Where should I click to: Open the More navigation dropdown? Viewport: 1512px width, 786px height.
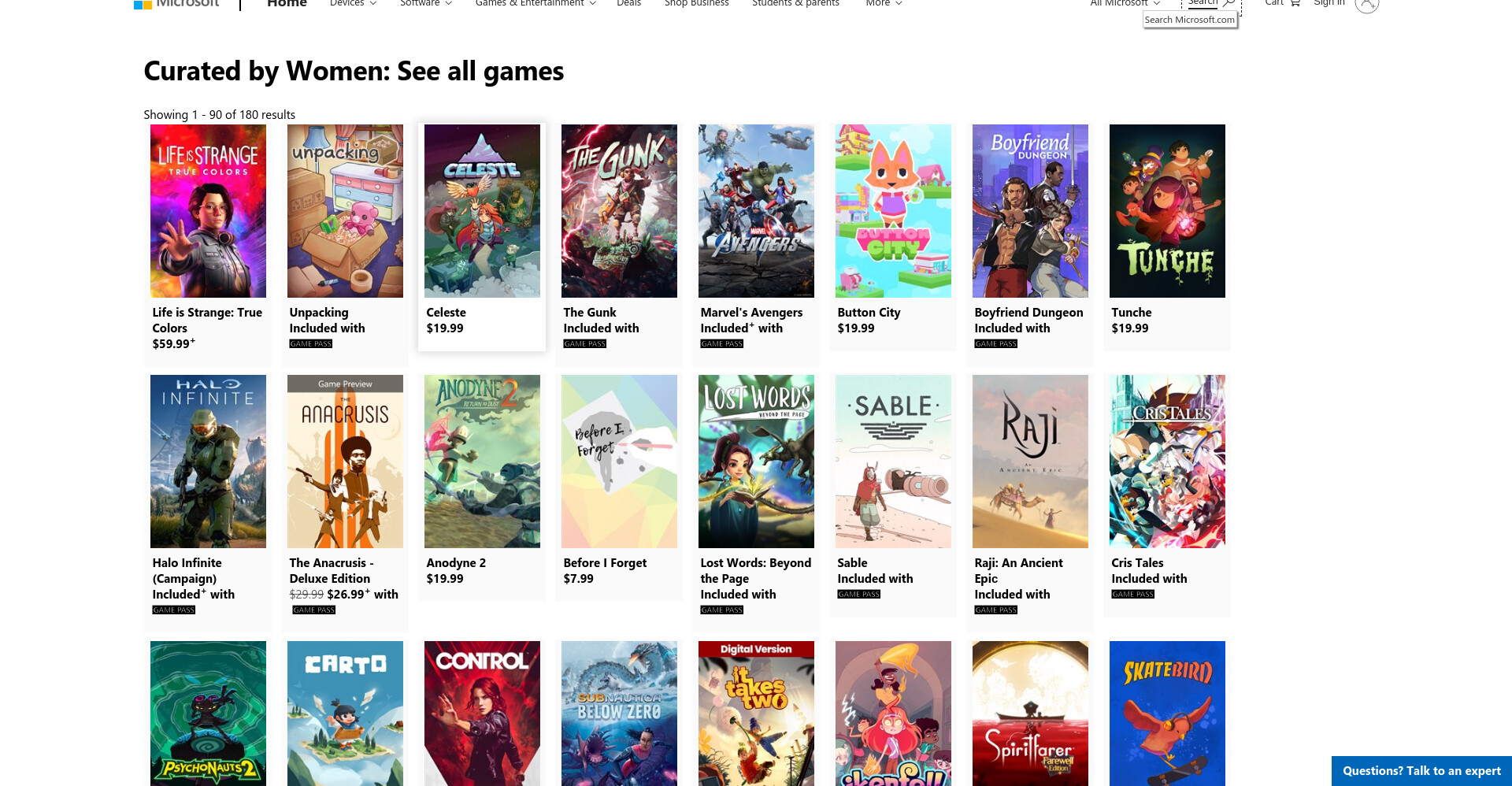[884, 3]
